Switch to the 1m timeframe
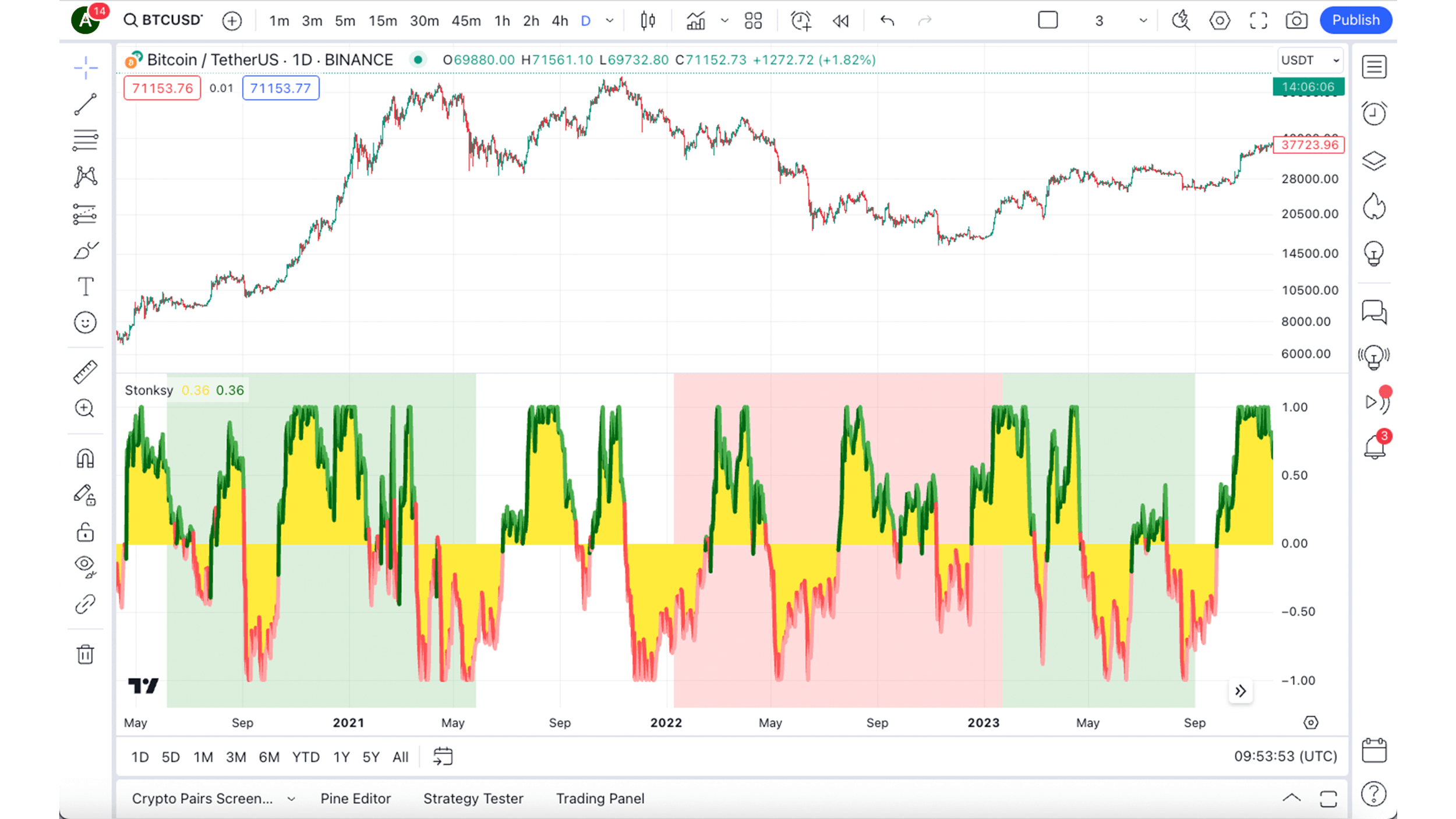Image resolution: width=1456 pixels, height=819 pixels. 279,21
